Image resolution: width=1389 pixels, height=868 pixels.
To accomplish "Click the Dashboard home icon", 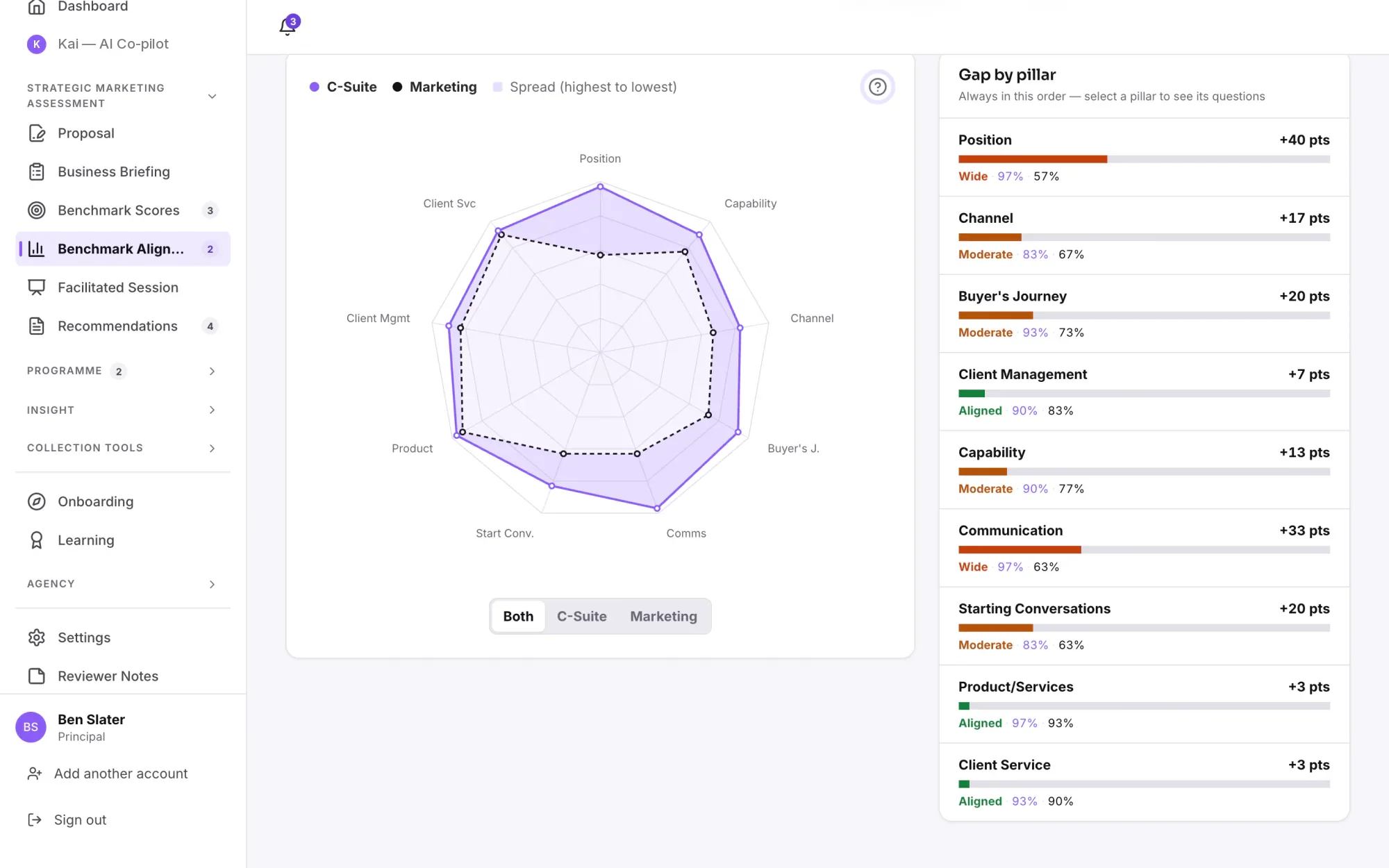I will [37, 7].
